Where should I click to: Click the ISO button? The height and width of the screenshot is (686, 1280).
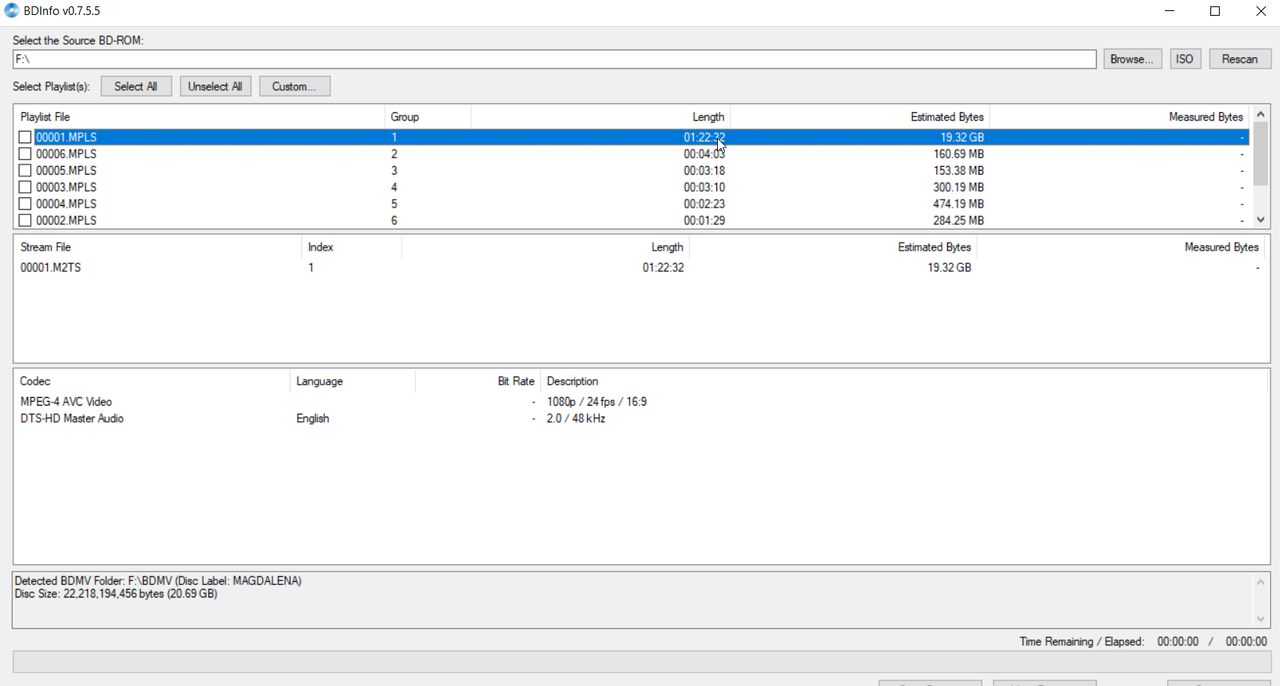click(x=1185, y=59)
